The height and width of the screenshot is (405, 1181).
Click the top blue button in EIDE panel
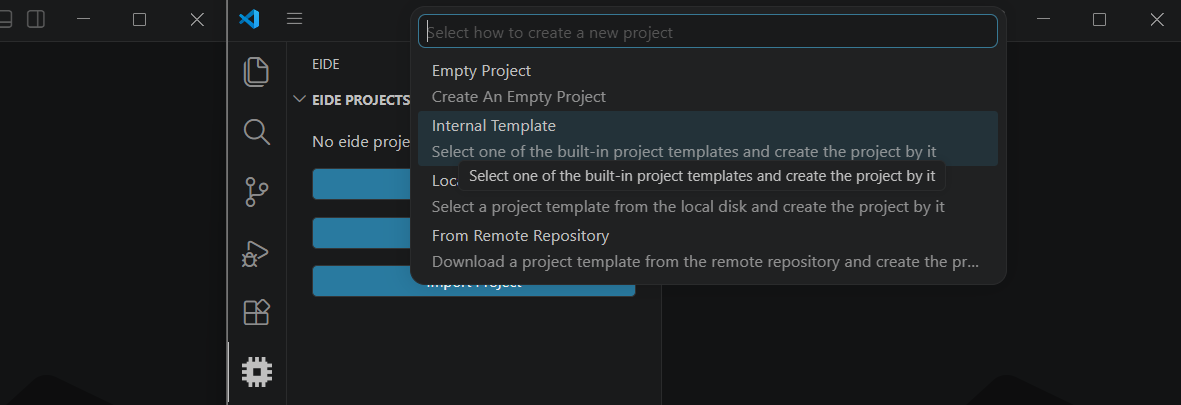[362, 184]
